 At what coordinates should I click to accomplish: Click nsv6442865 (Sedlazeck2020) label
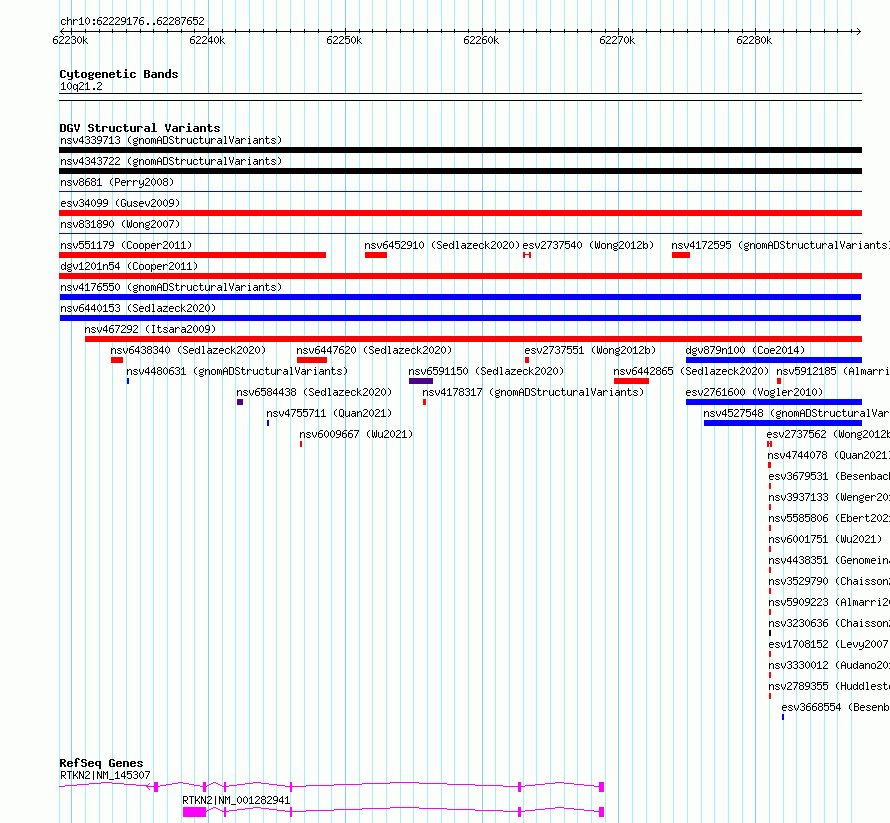pyautogui.click(x=691, y=371)
